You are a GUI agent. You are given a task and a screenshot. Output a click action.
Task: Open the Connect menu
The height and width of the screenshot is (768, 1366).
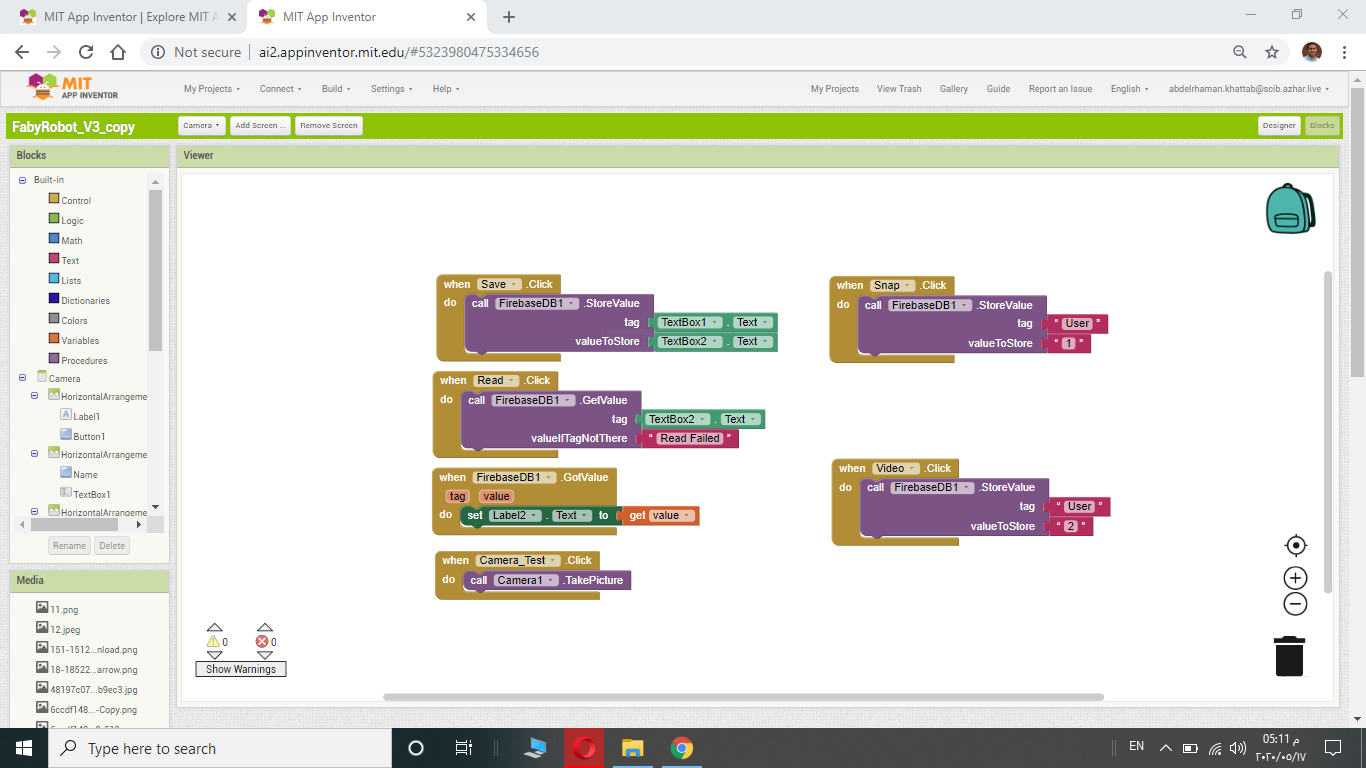pos(280,89)
